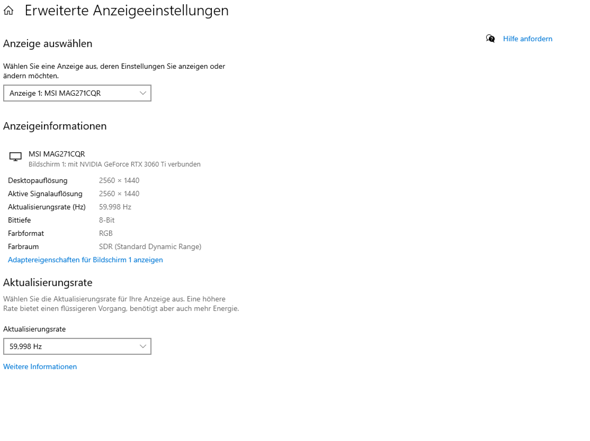Image resolution: width=590 pixels, height=441 pixels.
Task: Open the 59,998 Hz refresh rate dropdown
Action: pyautogui.click(x=77, y=346)
